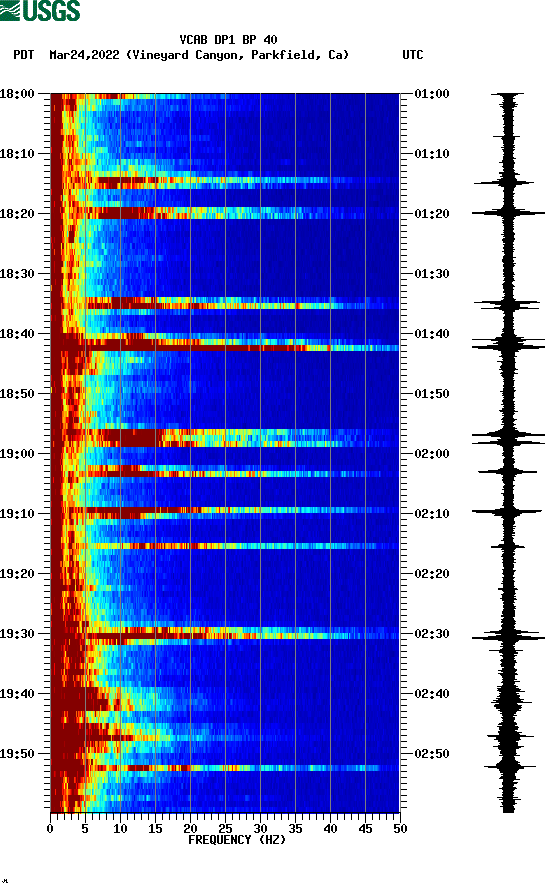Image resolution: width=552 pixels, height=892 pixels.
Task: Click the 01:40 UTC time label
Action: point(432,334)
